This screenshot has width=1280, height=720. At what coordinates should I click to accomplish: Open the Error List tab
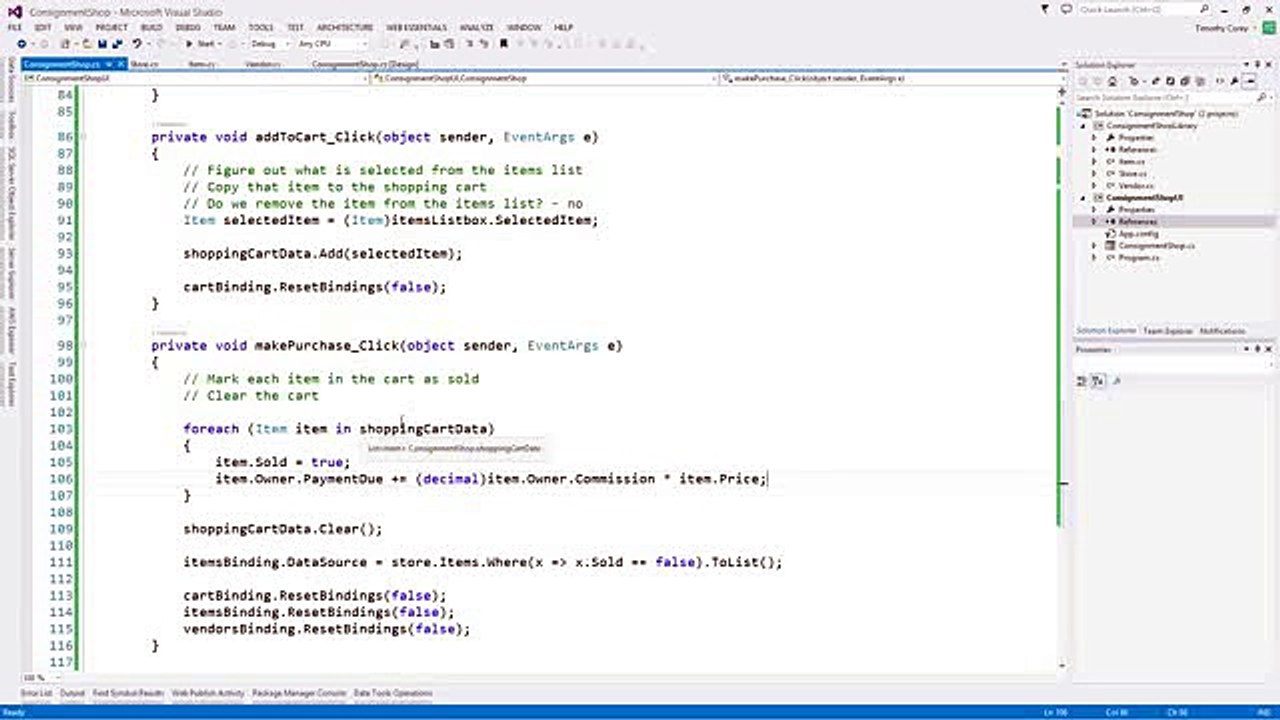36,693
